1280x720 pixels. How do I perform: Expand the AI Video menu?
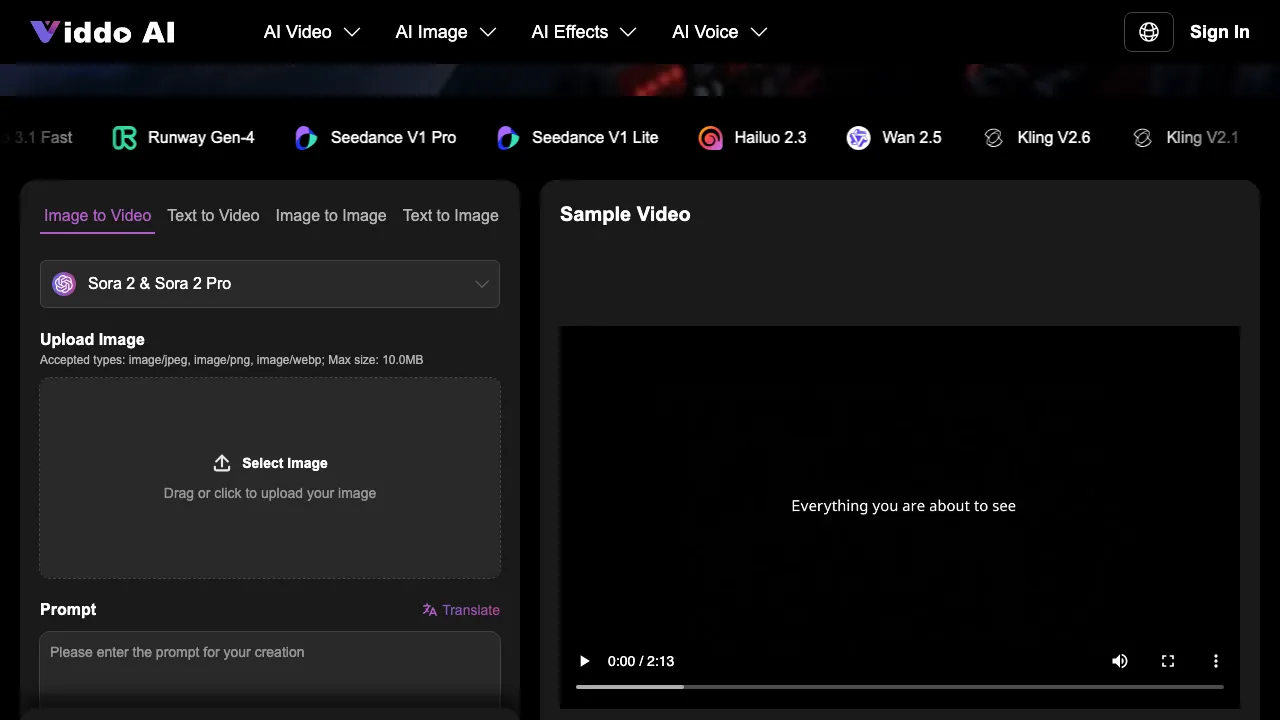pyautogui.click(x=311, y=31)
